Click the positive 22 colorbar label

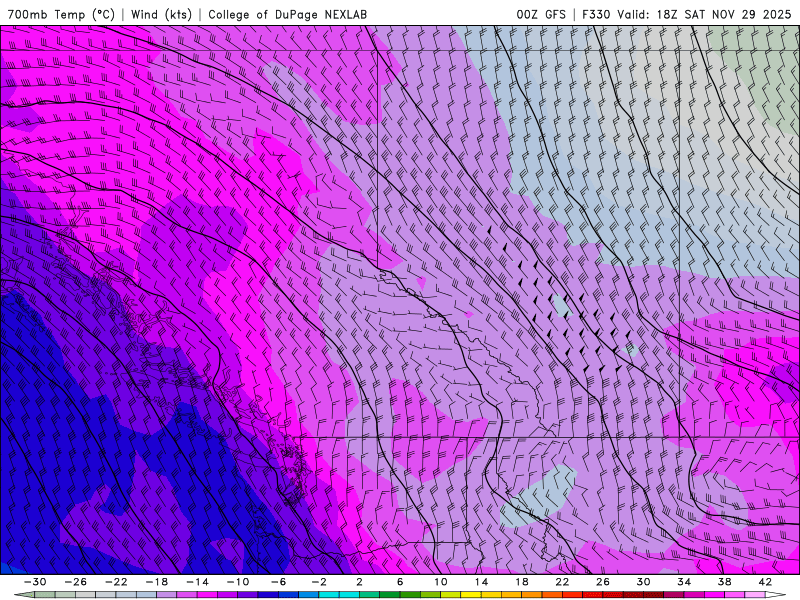[x=562, y=582]
